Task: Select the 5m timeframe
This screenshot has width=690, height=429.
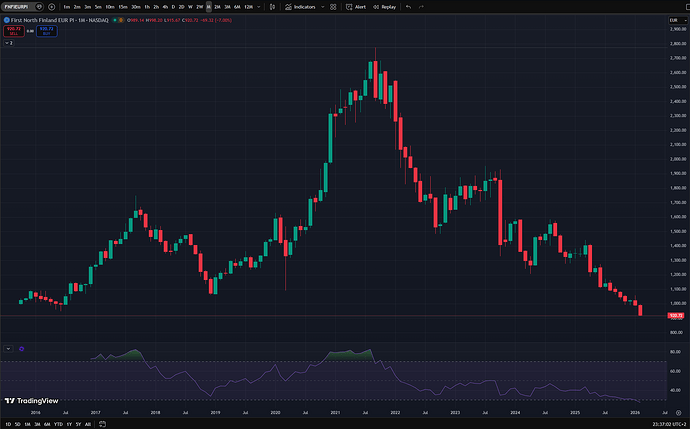Action: coord(98,7)
